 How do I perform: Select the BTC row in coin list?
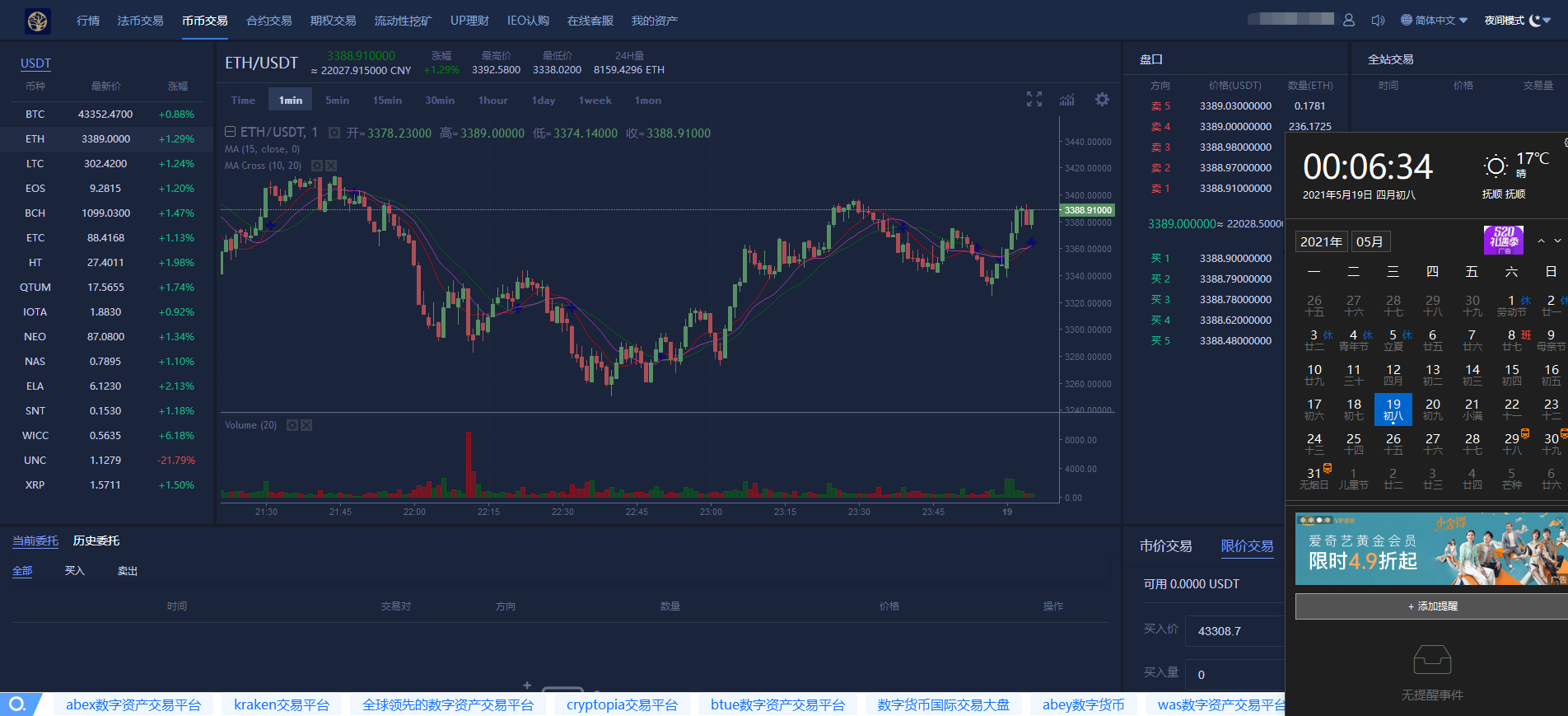tap(107, 115)
